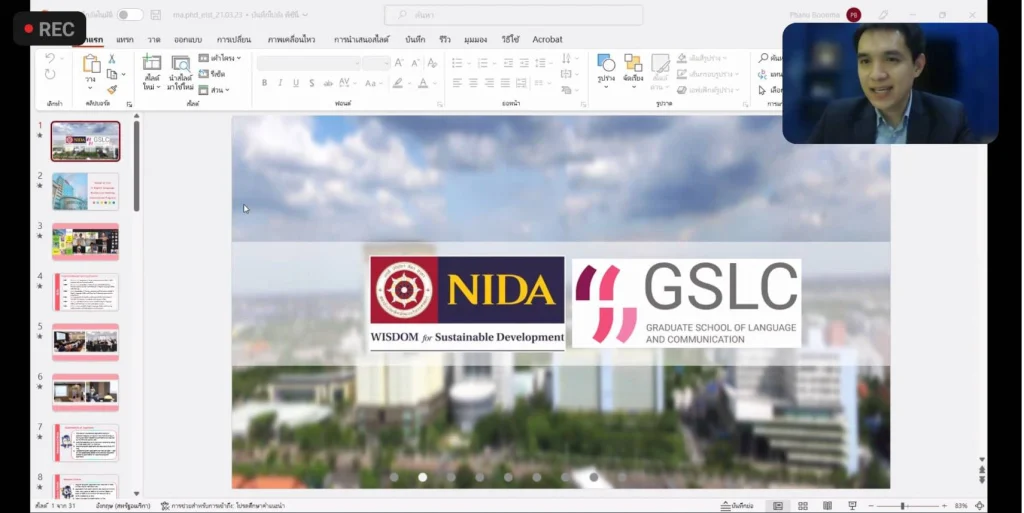Open the Shapes (รูปร่าง) gallery
Viewport: 1024px width, 513px height.
[606, 70]
